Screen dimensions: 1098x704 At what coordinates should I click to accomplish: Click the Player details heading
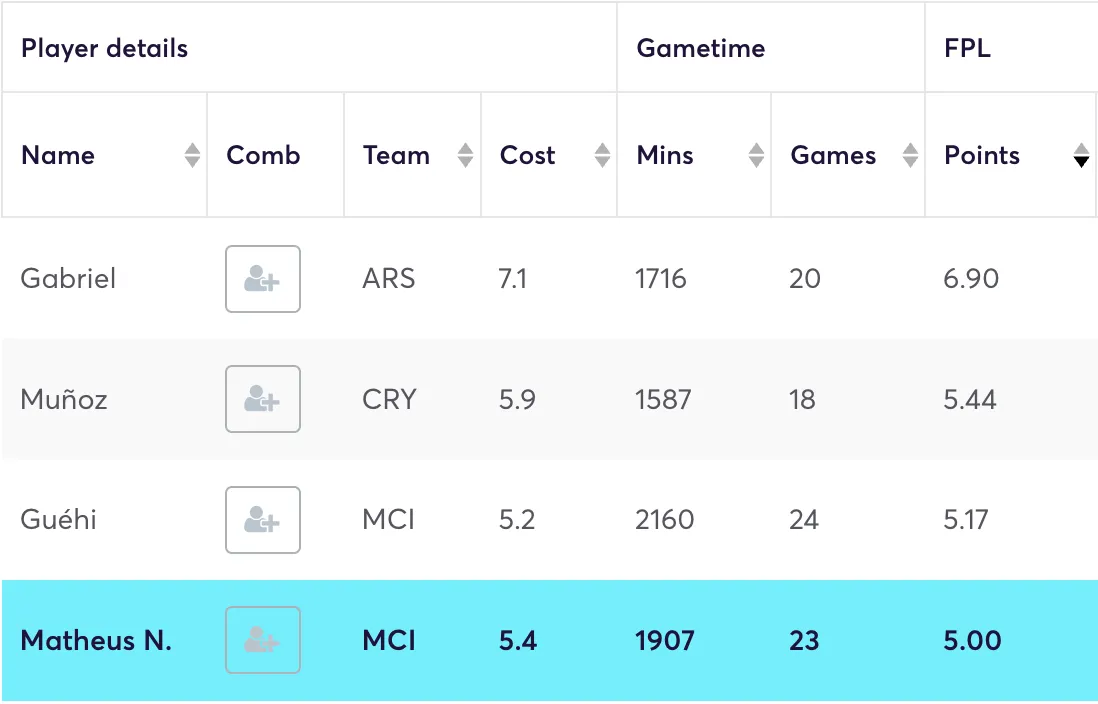pyautogui.click(x=104, y=47)
